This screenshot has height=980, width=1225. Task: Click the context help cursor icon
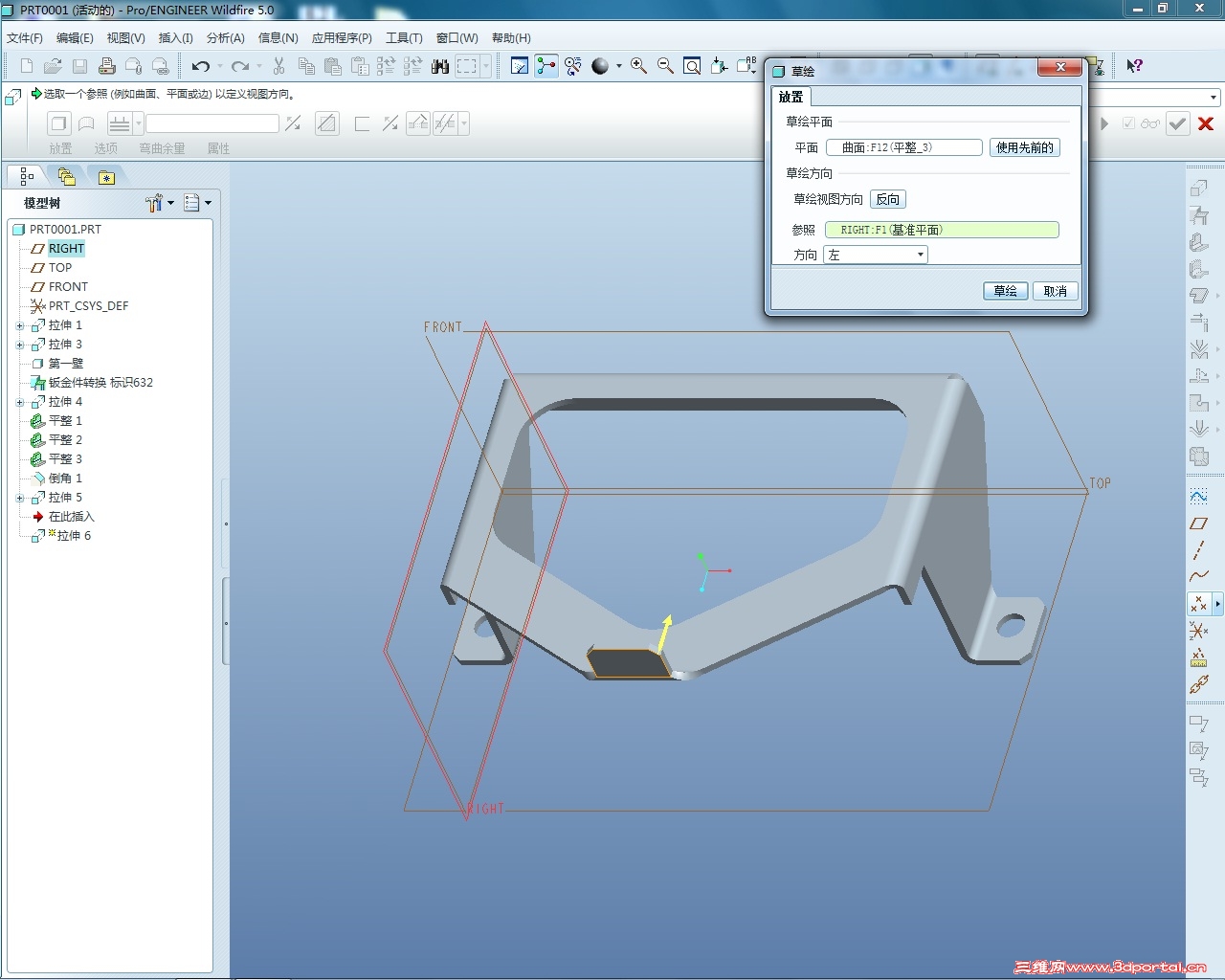(1134, 66)
